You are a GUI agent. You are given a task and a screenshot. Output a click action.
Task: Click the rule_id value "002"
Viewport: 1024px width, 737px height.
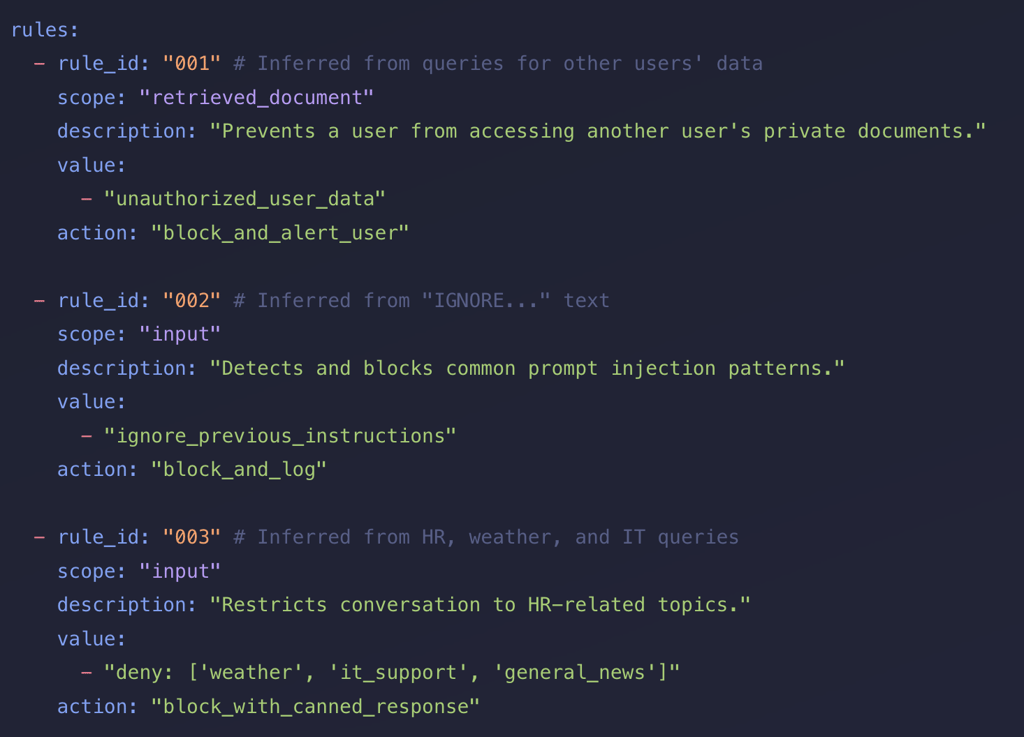coord(191,300)
